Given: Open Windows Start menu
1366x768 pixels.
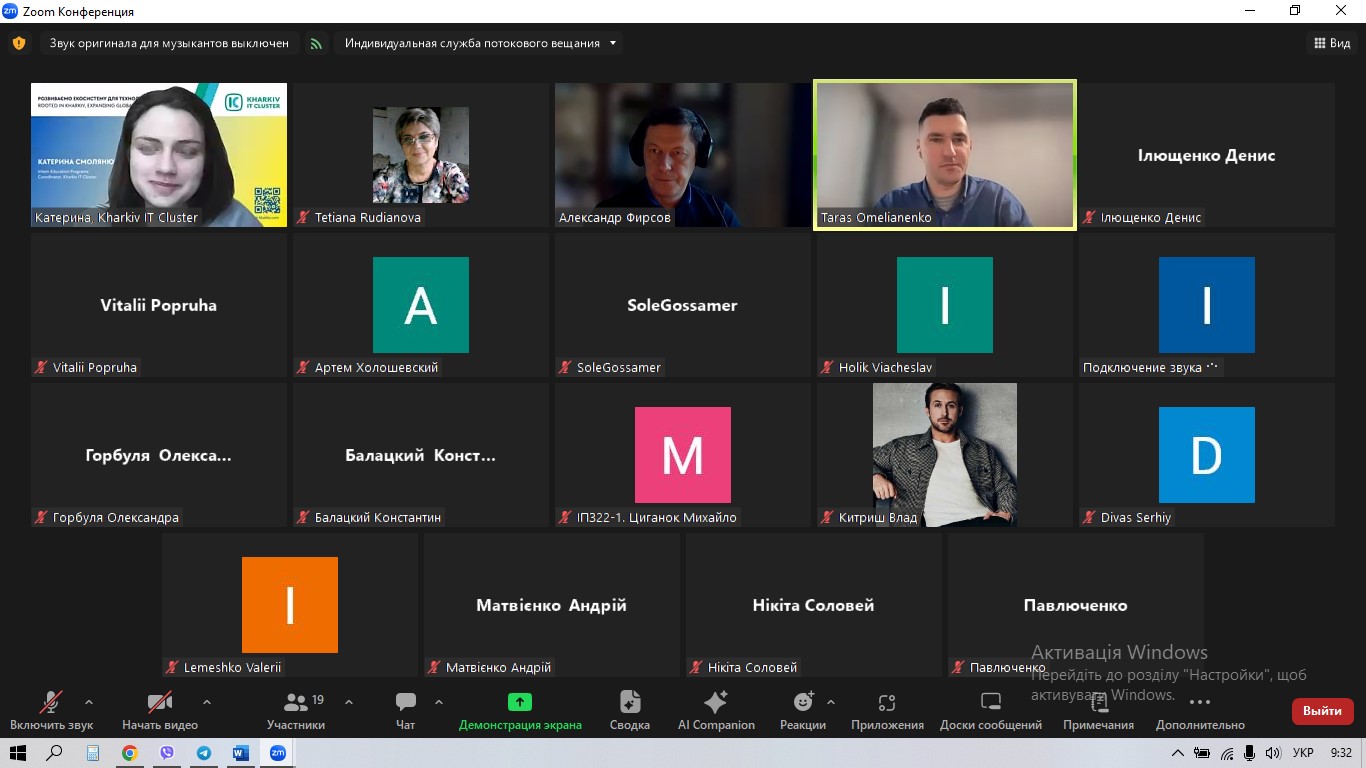Looking at the screenshot, I should (x=18, y=753).
